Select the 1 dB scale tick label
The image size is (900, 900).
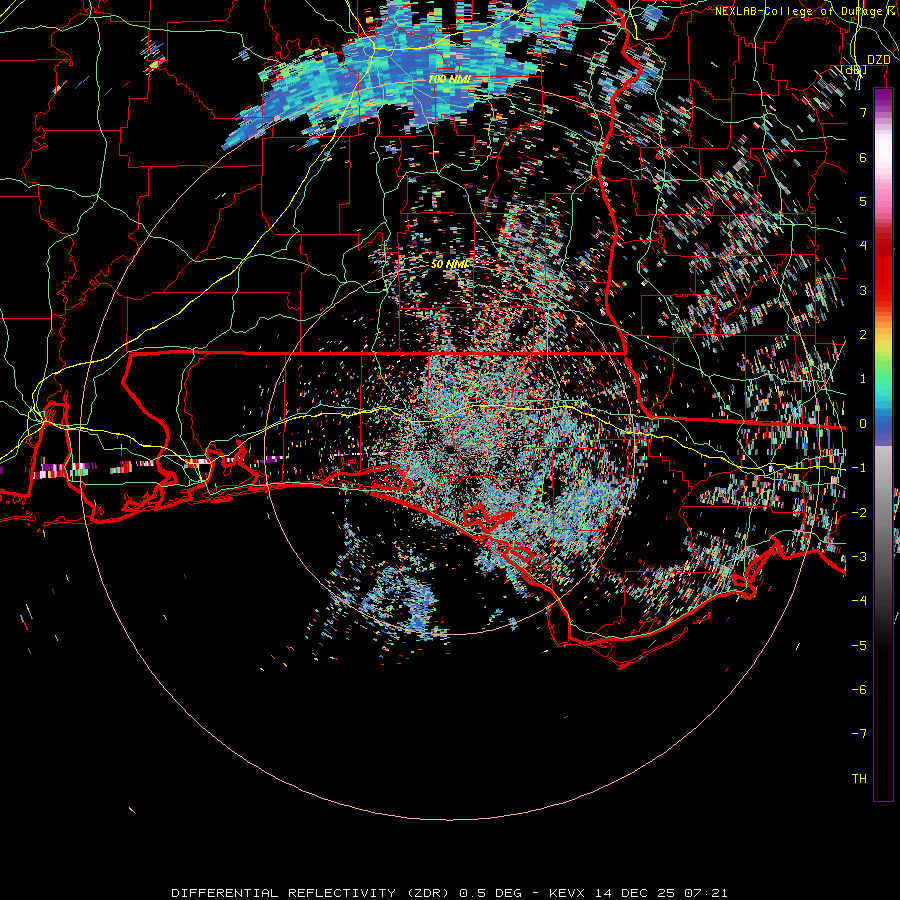point(863,379)
